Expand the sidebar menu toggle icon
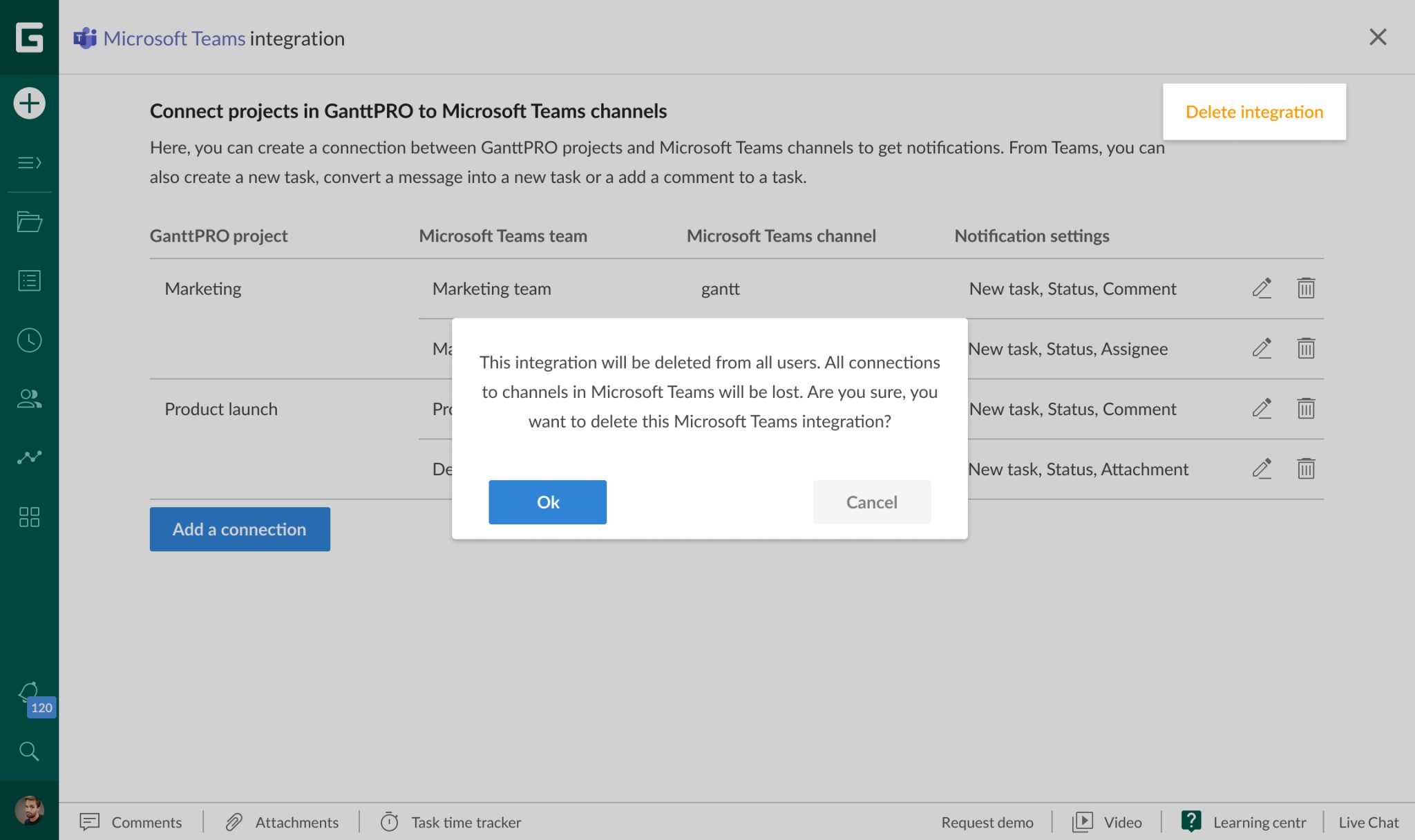This screenshot has height=840, width=1415. [29, 163]
